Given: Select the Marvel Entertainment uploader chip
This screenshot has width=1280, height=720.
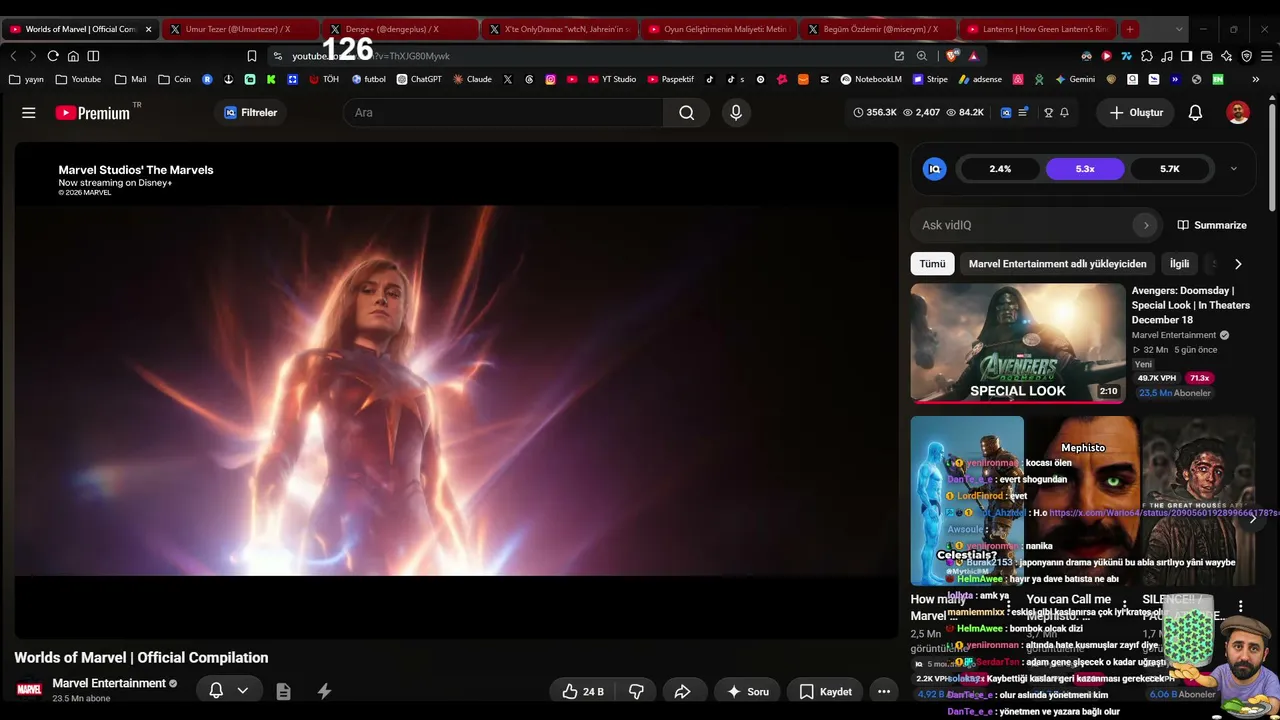Looking at the screenshot, I should click(1058, 264).
